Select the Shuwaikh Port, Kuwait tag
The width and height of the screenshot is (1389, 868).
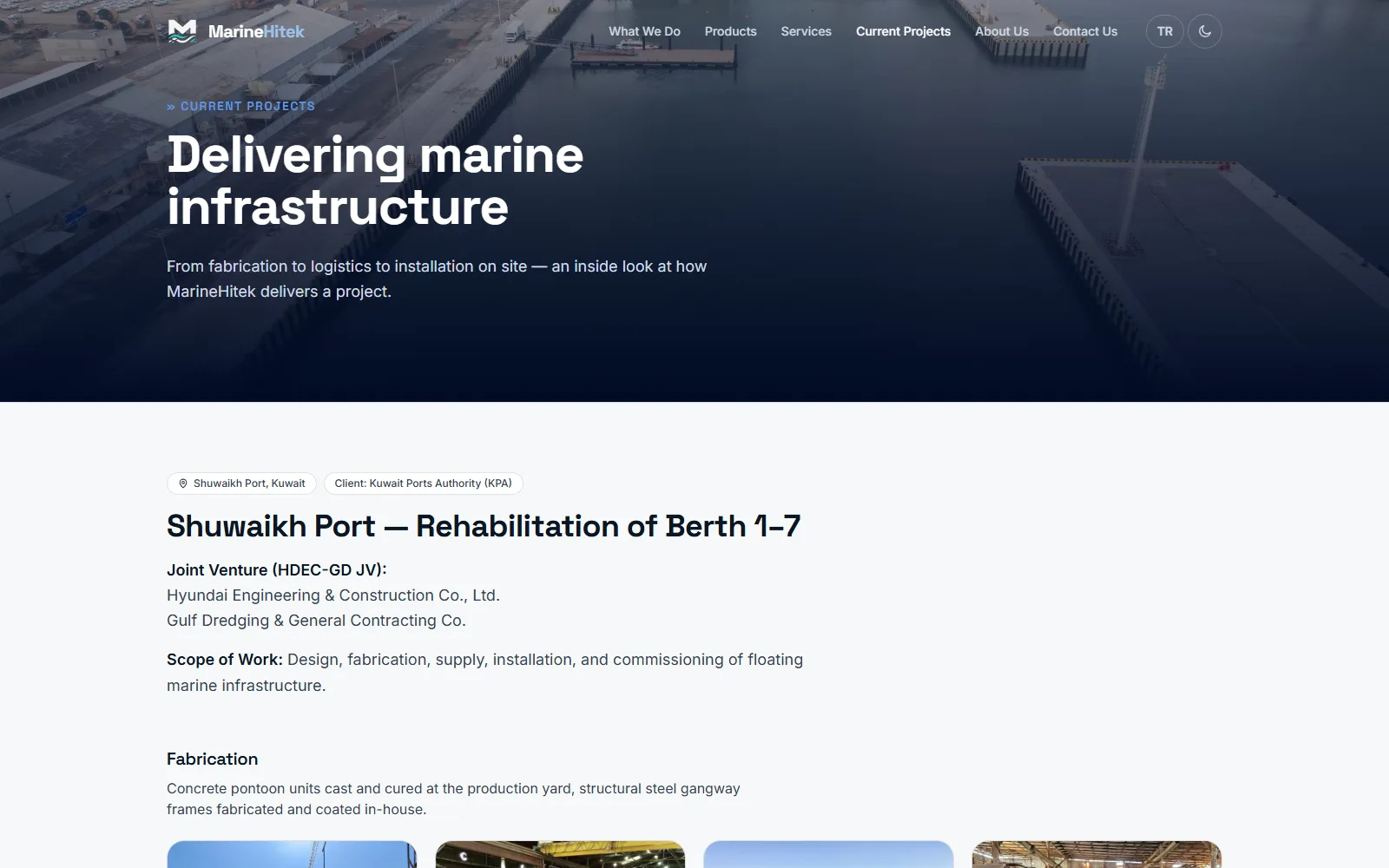(x=241, y=483)
